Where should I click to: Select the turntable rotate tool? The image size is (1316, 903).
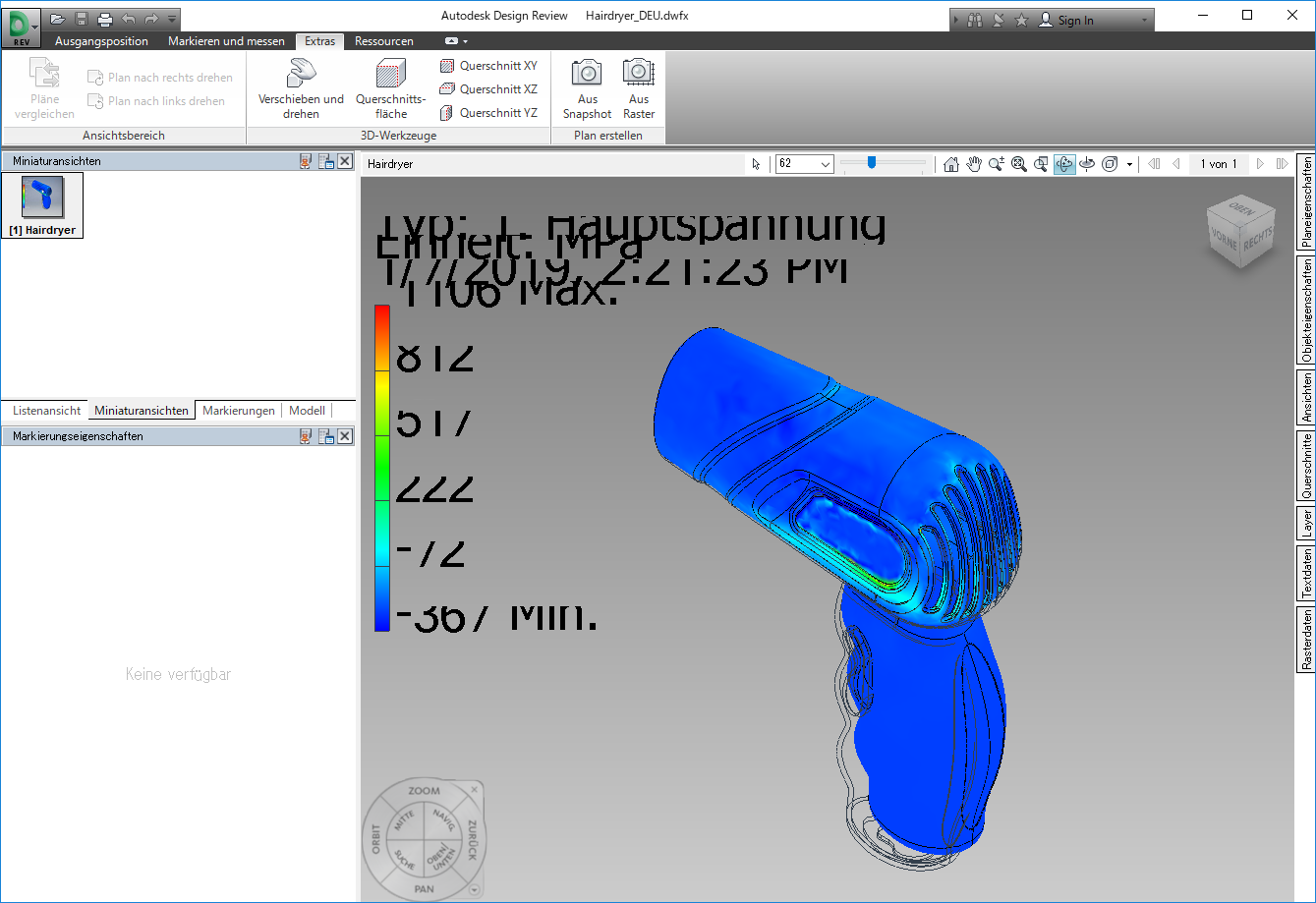pyautogui.click(x=1087, y=164)
